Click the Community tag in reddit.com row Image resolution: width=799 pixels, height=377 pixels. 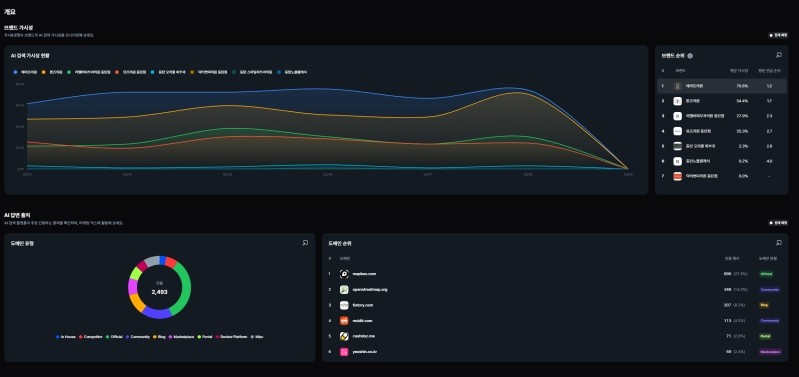pos(769,321)
